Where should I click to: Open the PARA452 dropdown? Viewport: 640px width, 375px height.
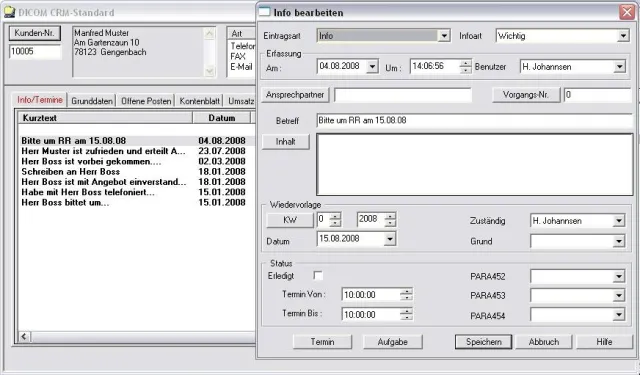point(619,277)
